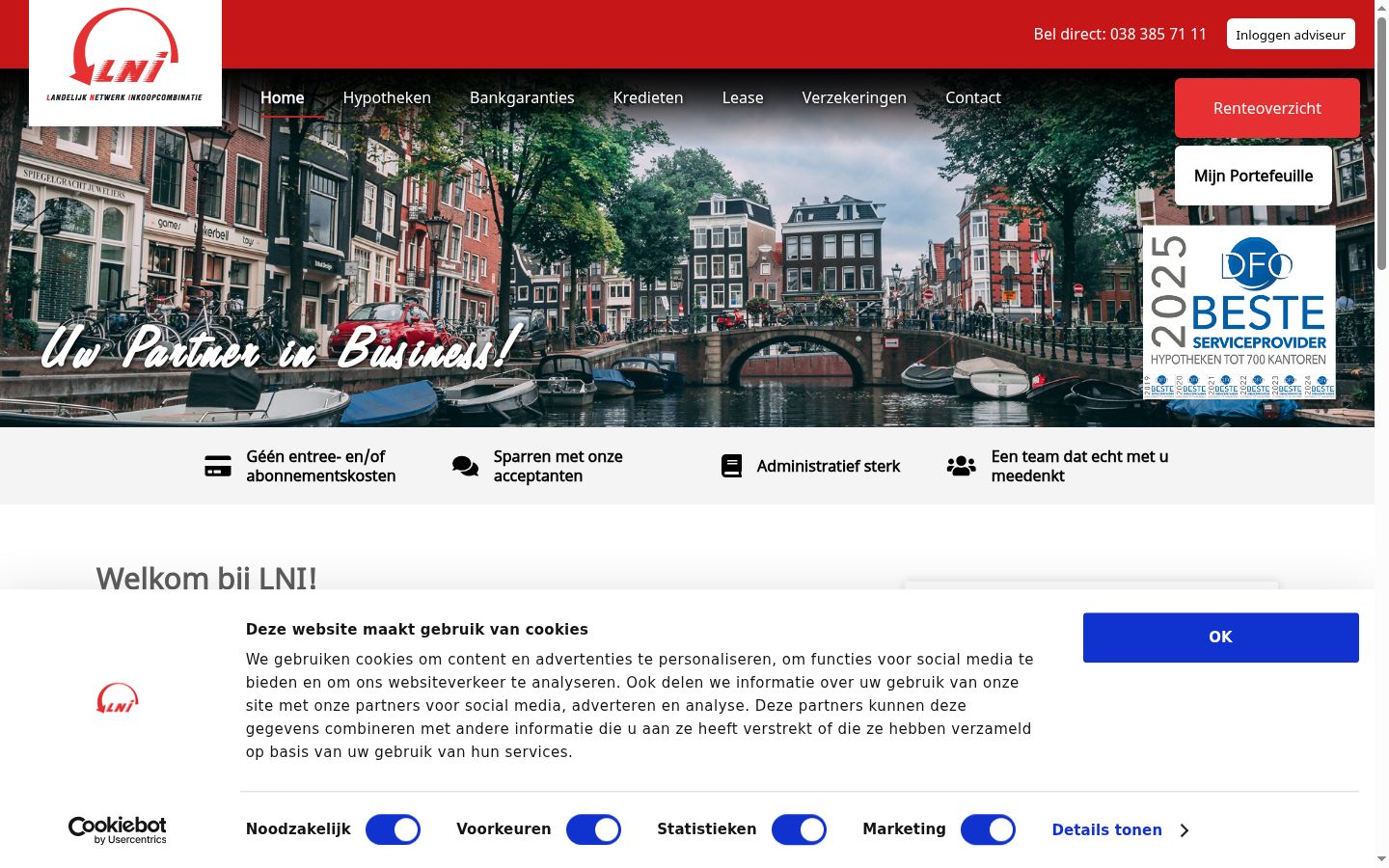Click 'Sparren met onze acceptanten' text

pyautogui.click(x=558, y=466)
